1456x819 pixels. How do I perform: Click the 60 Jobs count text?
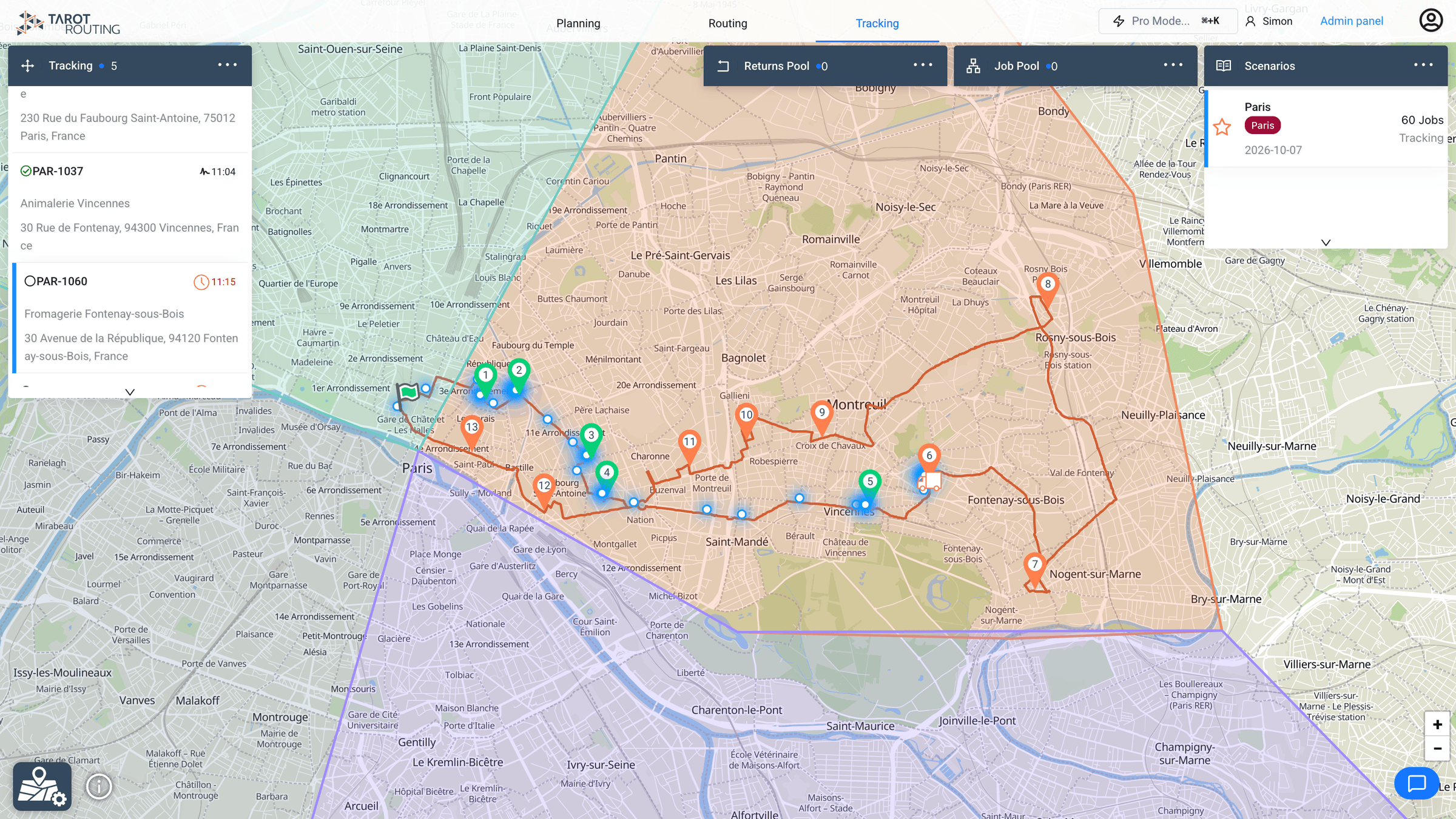pos(1422,120)
